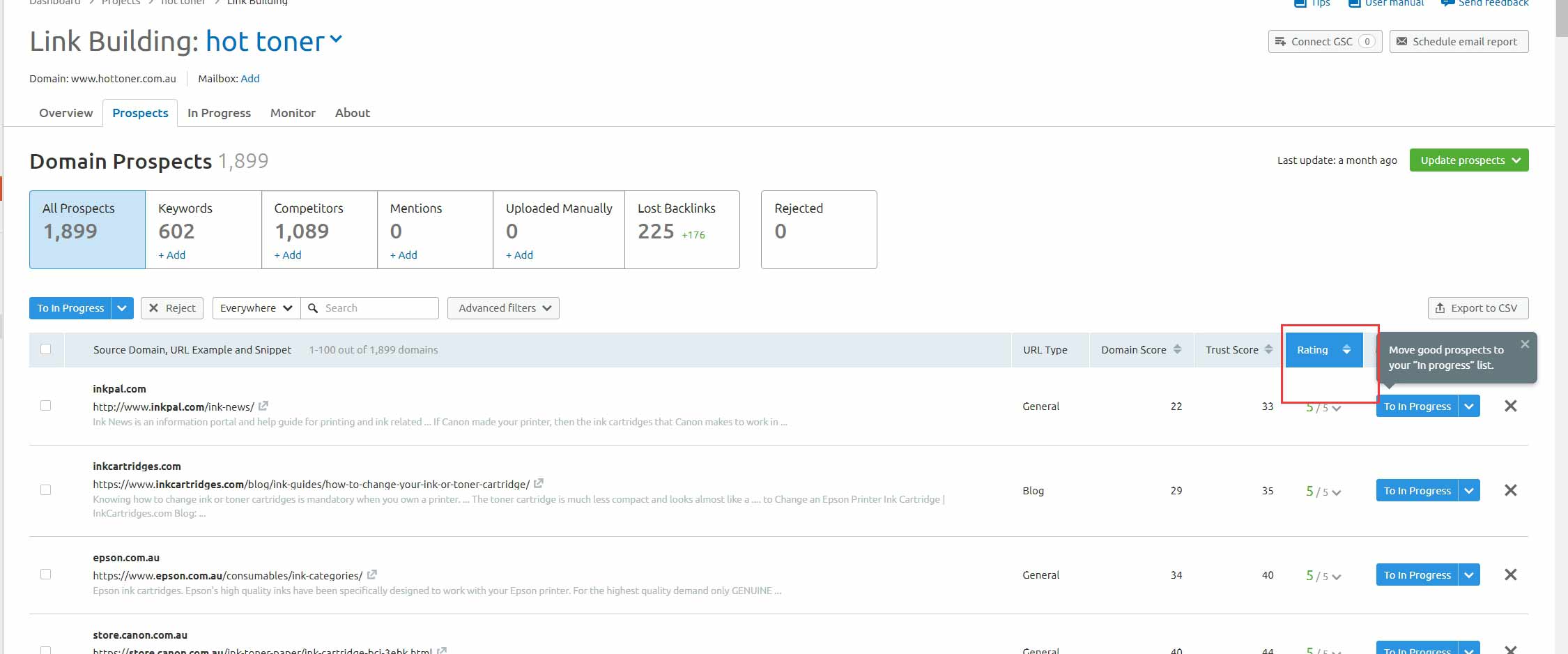
Task: Click external link icon for epson.com.au URL
Action: (x=372, y=575)
